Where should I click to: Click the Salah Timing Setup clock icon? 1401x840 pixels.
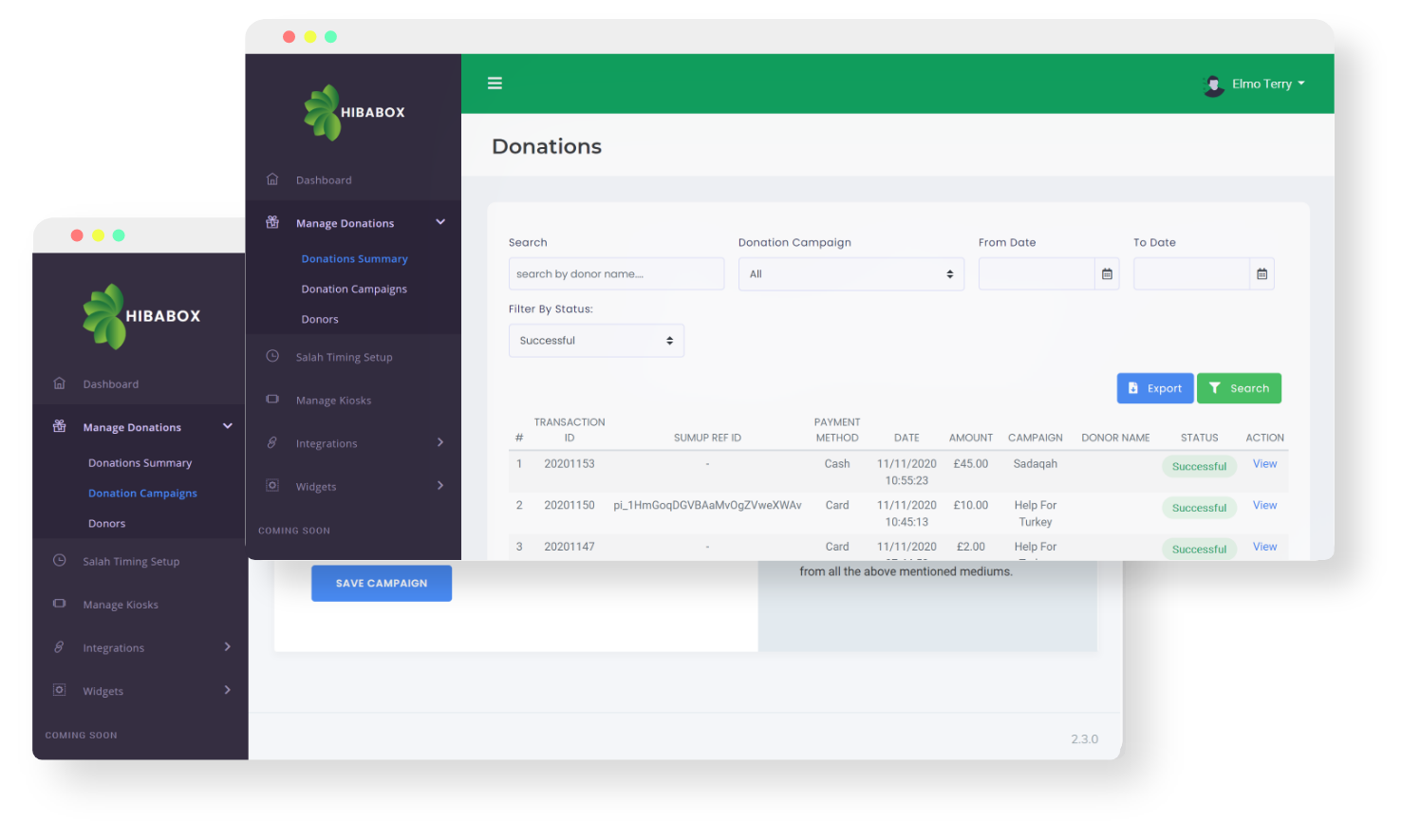[272, 356]
